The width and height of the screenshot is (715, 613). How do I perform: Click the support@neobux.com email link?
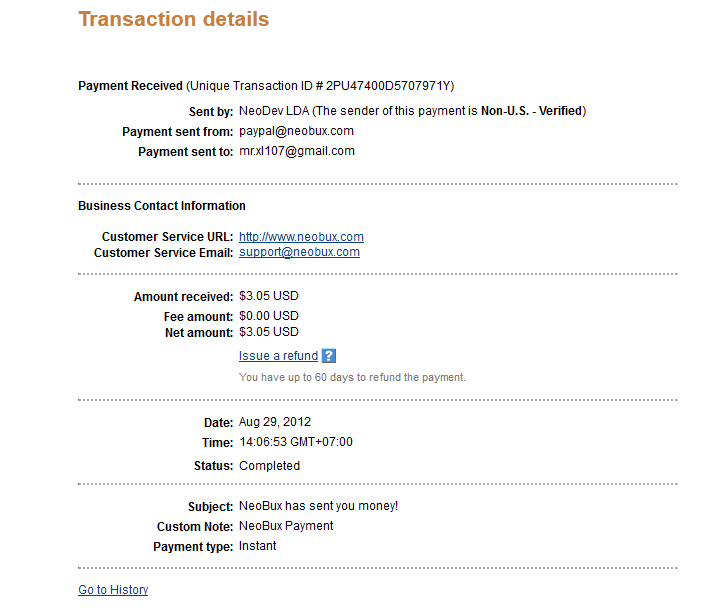click(299, 252)
